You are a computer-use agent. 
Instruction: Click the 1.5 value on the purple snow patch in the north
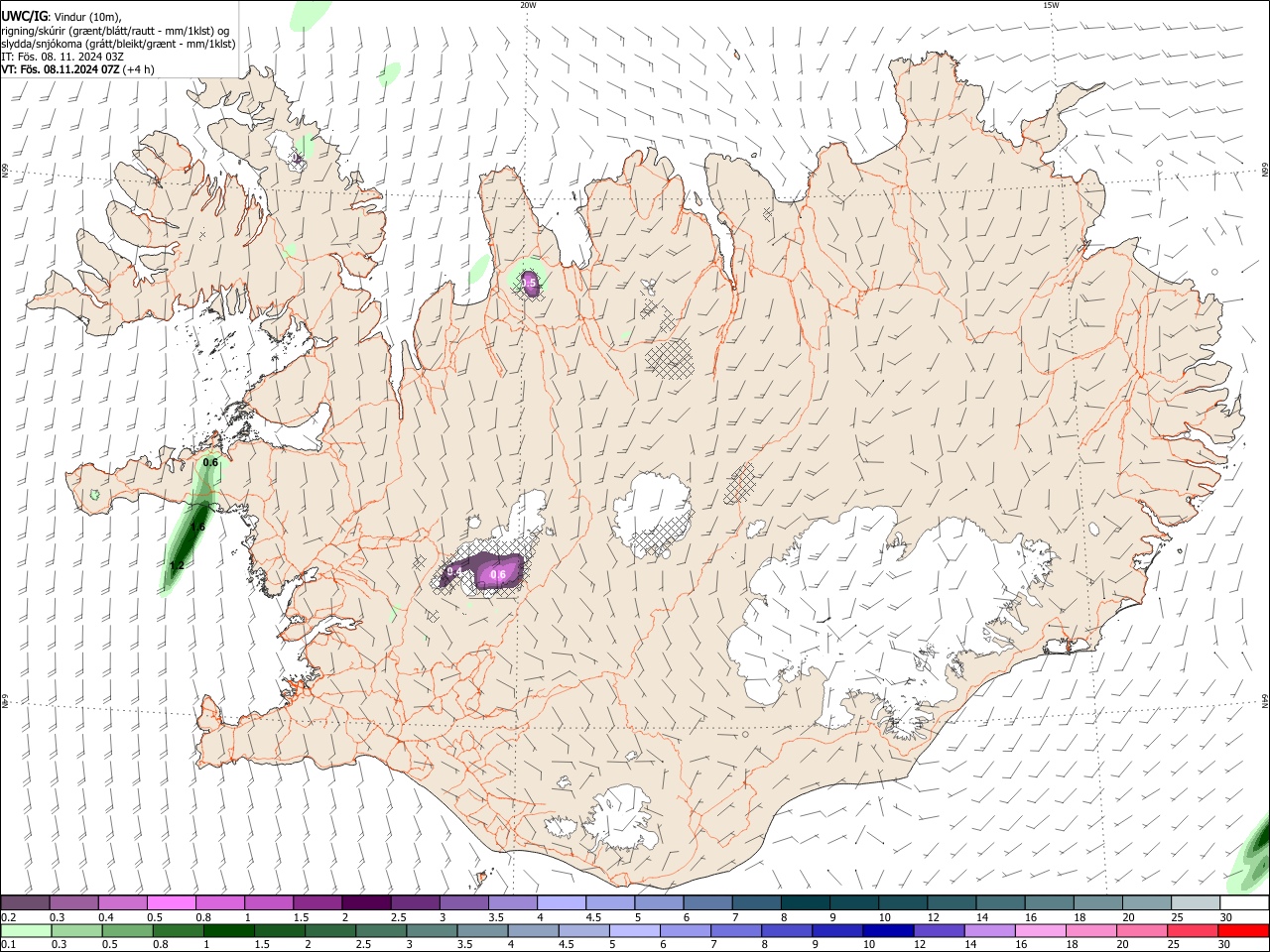[x=531, y=283]
